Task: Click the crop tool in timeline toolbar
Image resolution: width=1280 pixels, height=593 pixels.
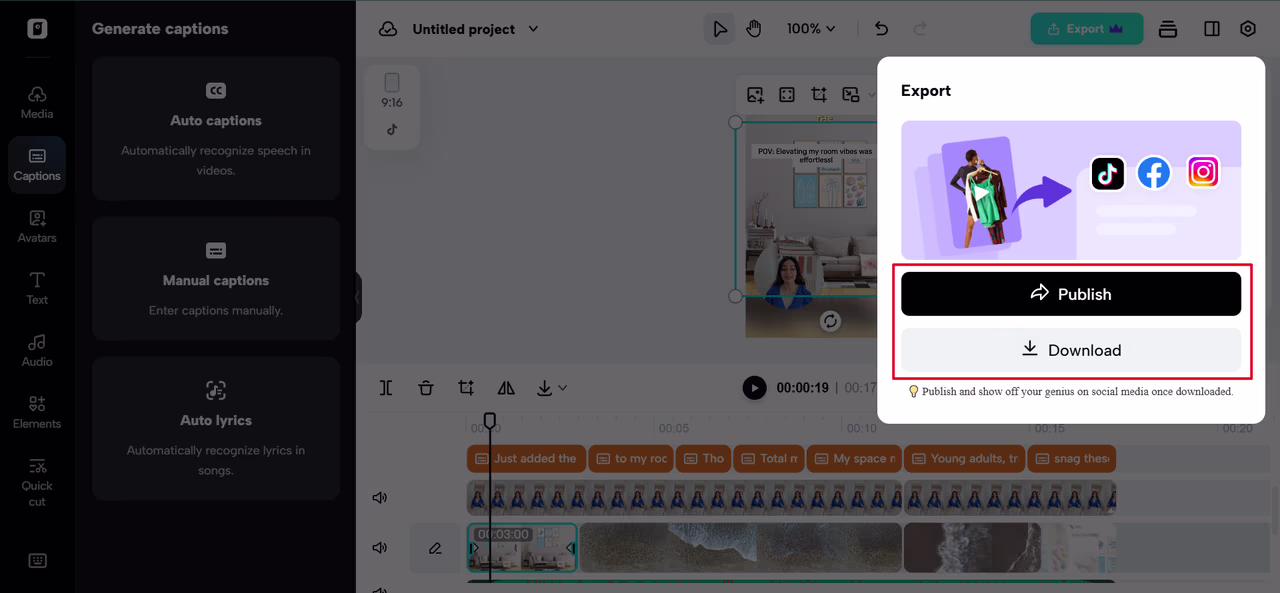Action: tap(466, 388)
